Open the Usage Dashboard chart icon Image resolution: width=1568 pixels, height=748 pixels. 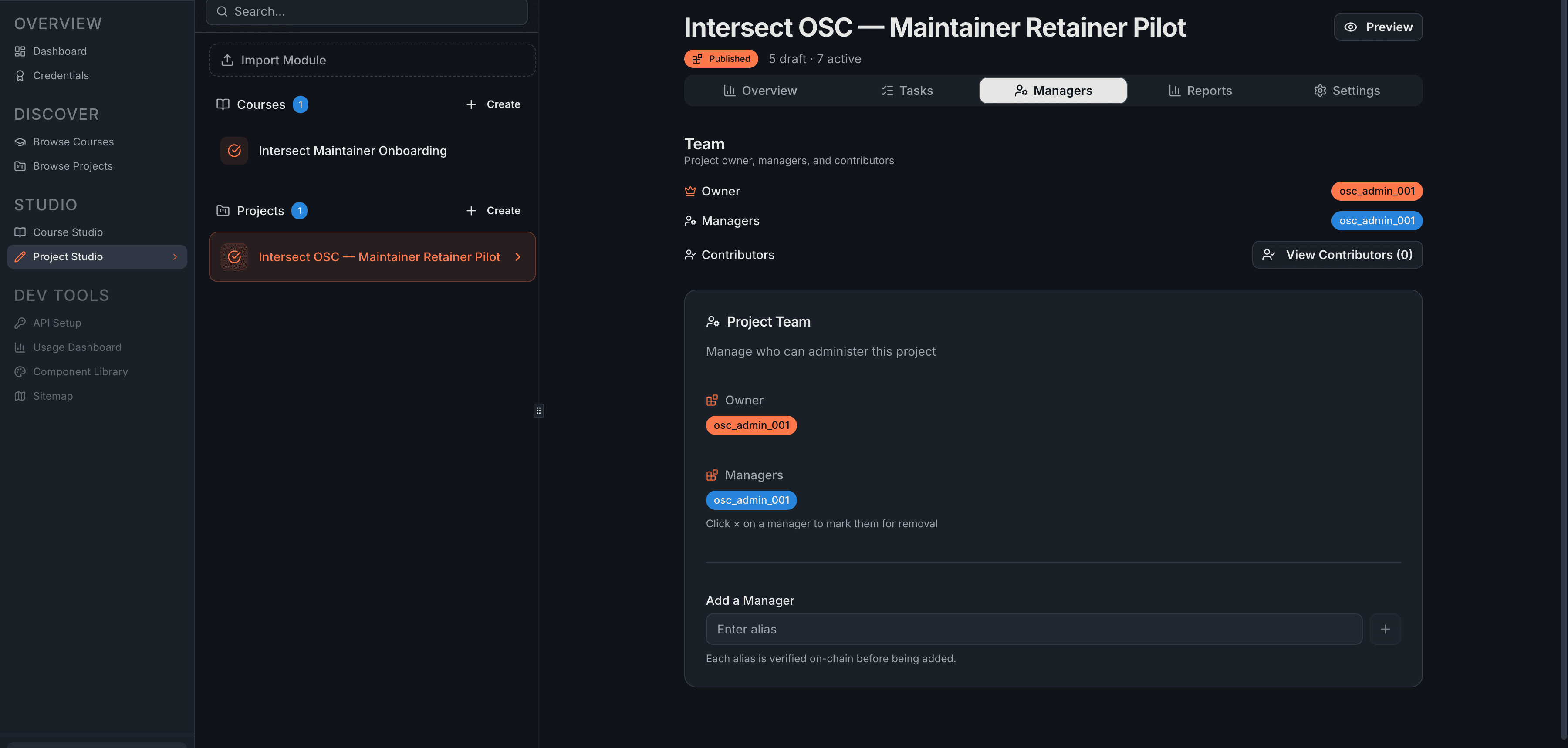[20, 347]
